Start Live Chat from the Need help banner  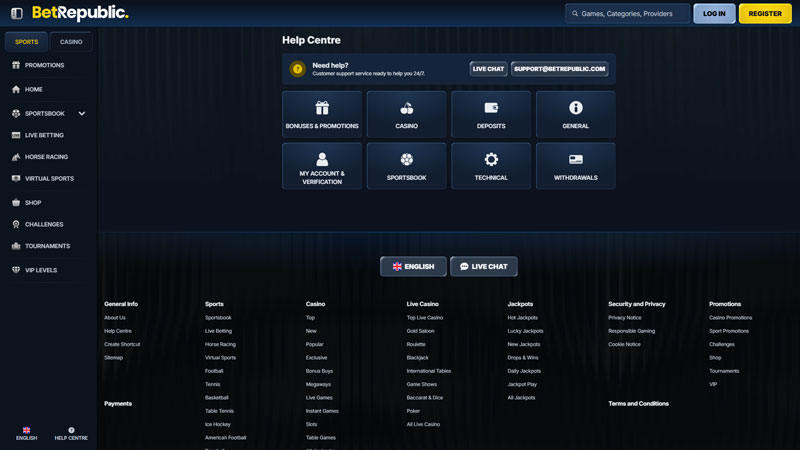pos(488,69)
